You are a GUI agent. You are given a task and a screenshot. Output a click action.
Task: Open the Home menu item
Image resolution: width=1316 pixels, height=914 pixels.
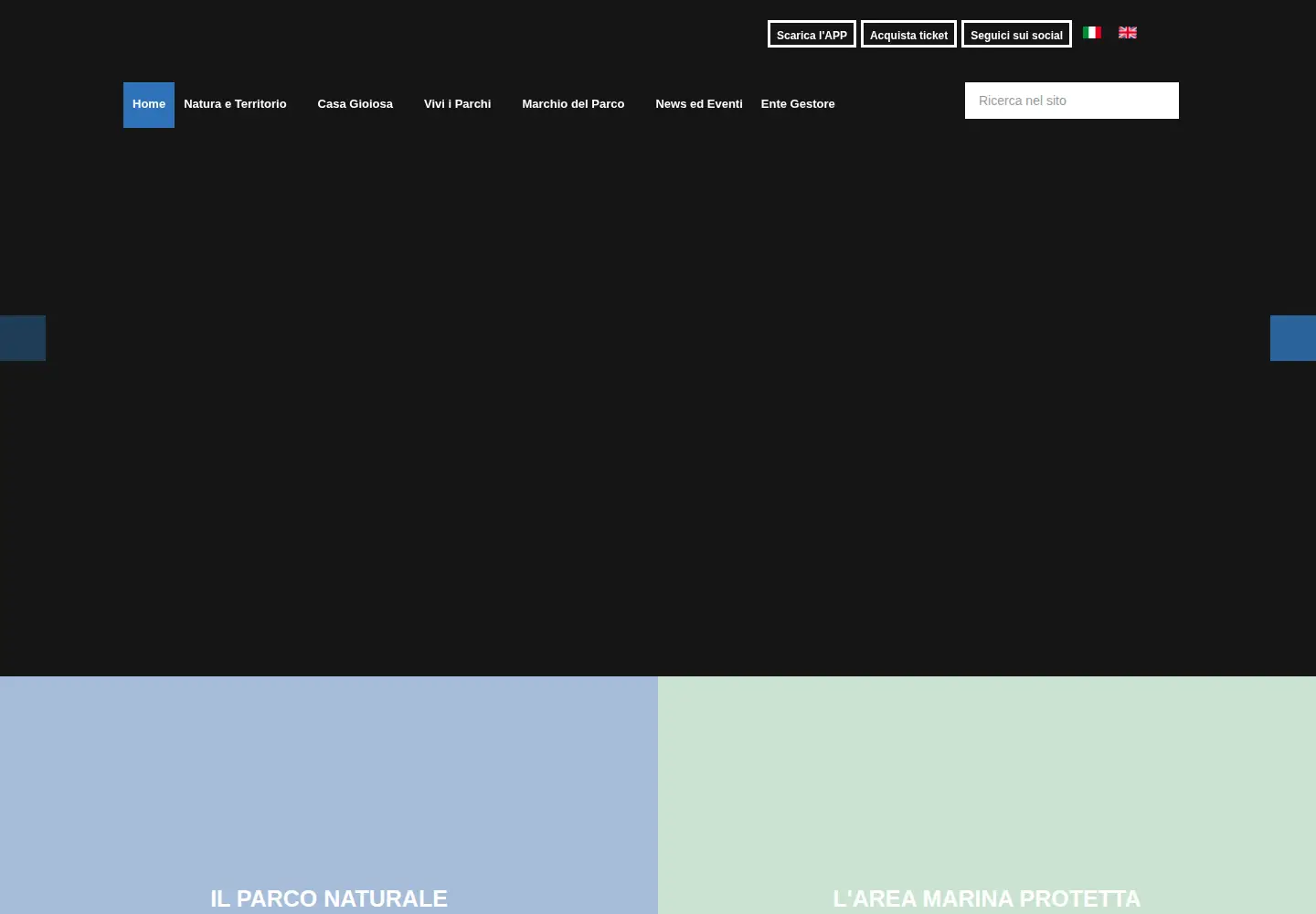click(x=149, y=105)
